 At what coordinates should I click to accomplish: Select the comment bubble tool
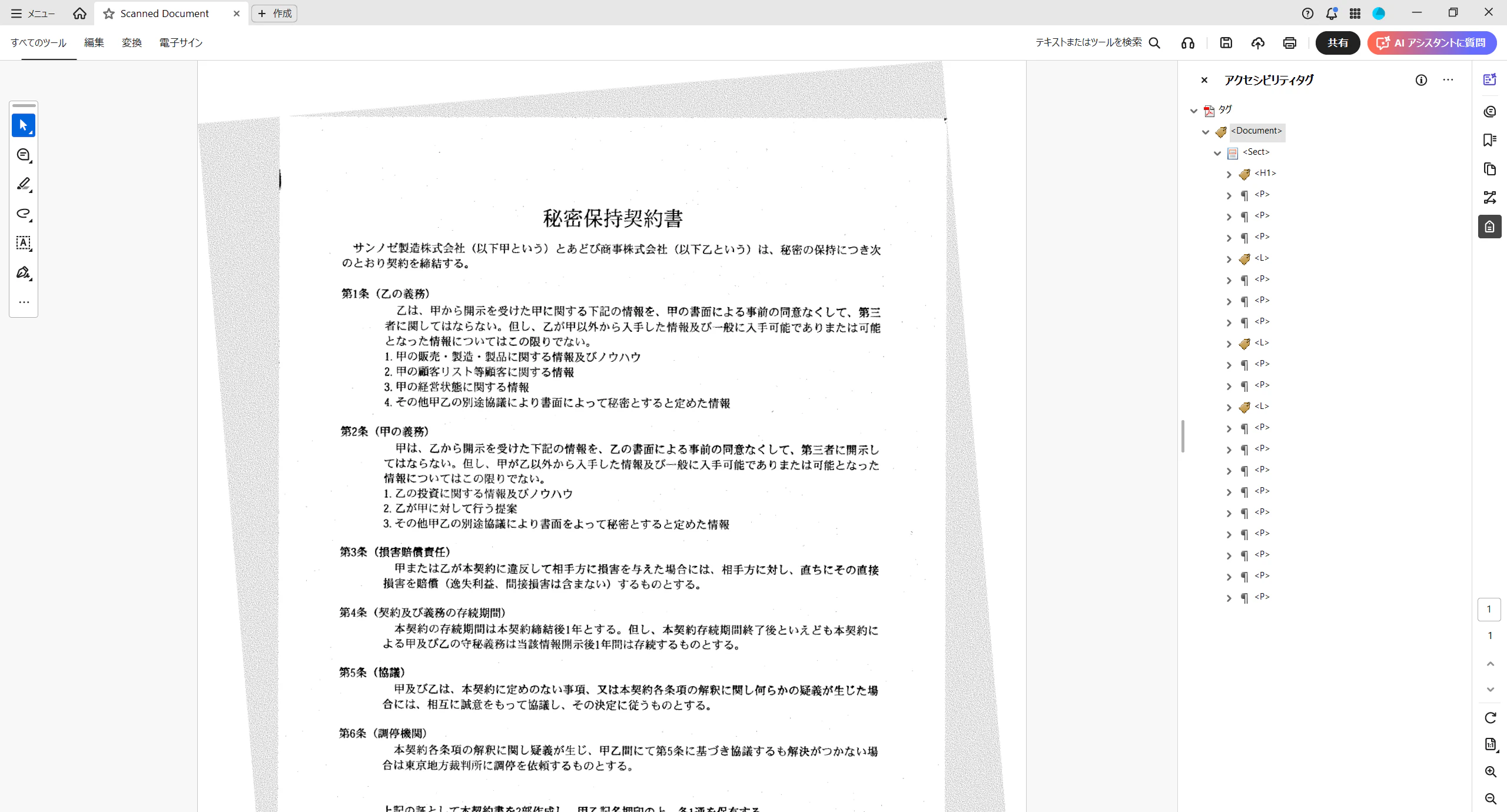click(x=24, y=155)
